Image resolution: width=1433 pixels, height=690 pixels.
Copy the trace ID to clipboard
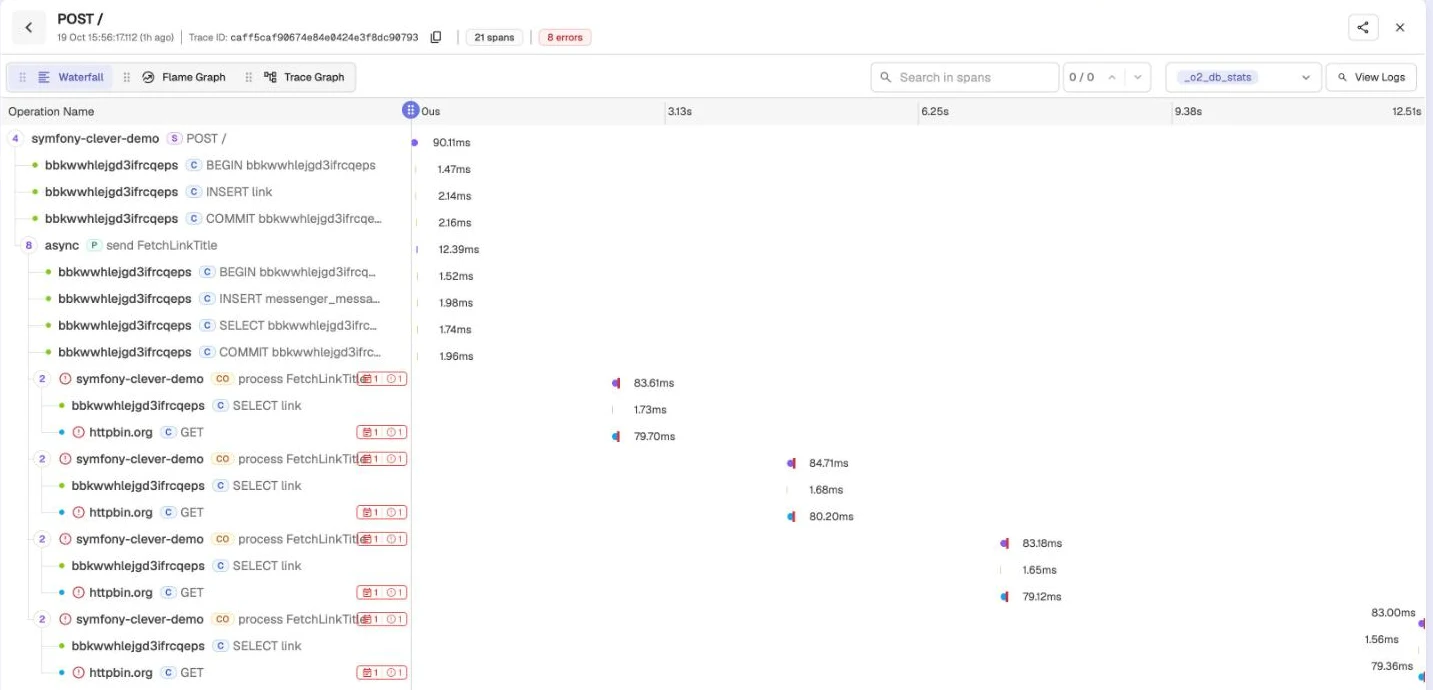[x=436, y=37]
